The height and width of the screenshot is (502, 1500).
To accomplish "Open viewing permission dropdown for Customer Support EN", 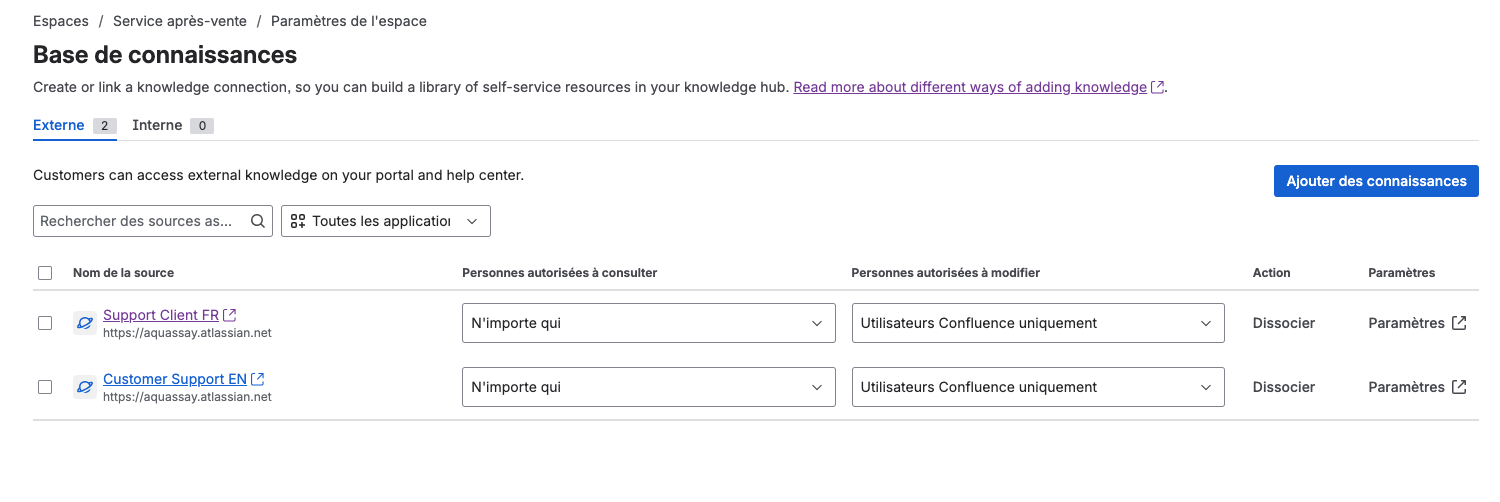I will coord(648,387).
